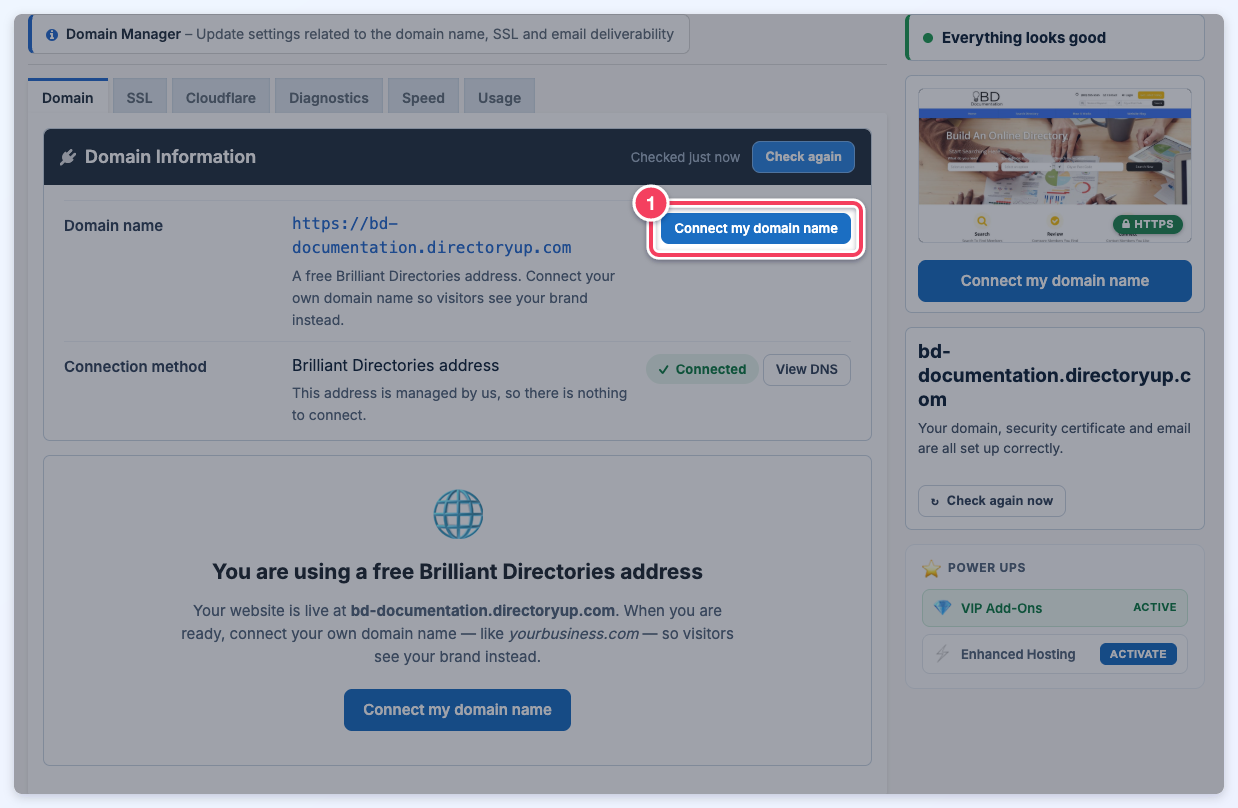Click the ACTIVE label on VIP Add-Ons
The image size is (1238, 808).
point(1155,607)
